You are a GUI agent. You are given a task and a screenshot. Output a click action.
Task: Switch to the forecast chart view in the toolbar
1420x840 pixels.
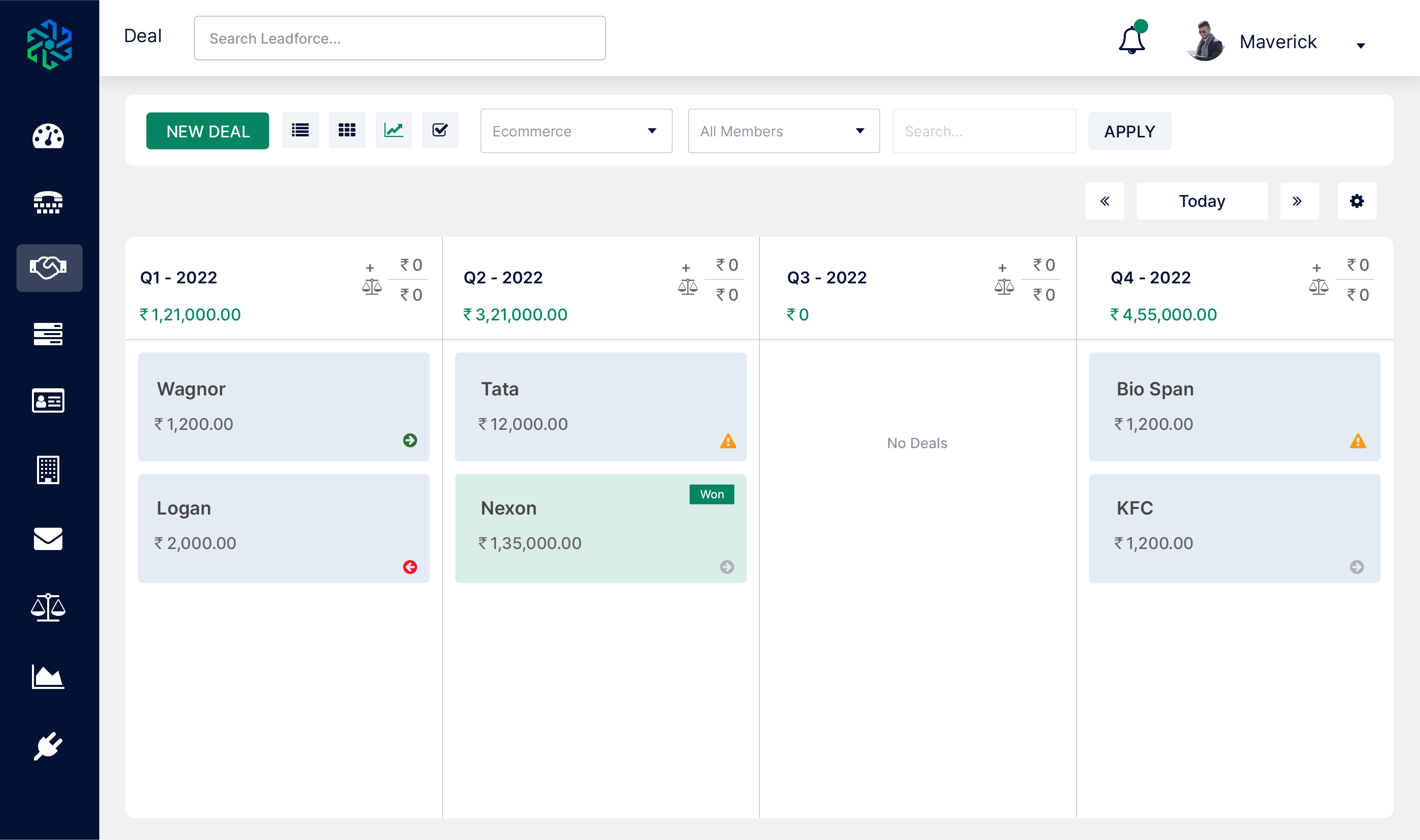coord(394,130)
